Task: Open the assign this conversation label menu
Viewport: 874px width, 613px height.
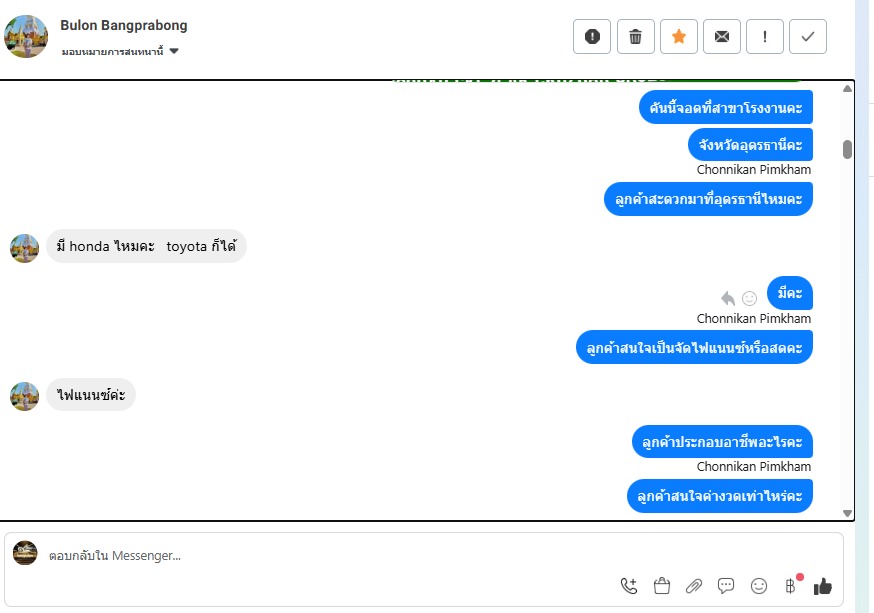Action: click(x=113, y=51)
